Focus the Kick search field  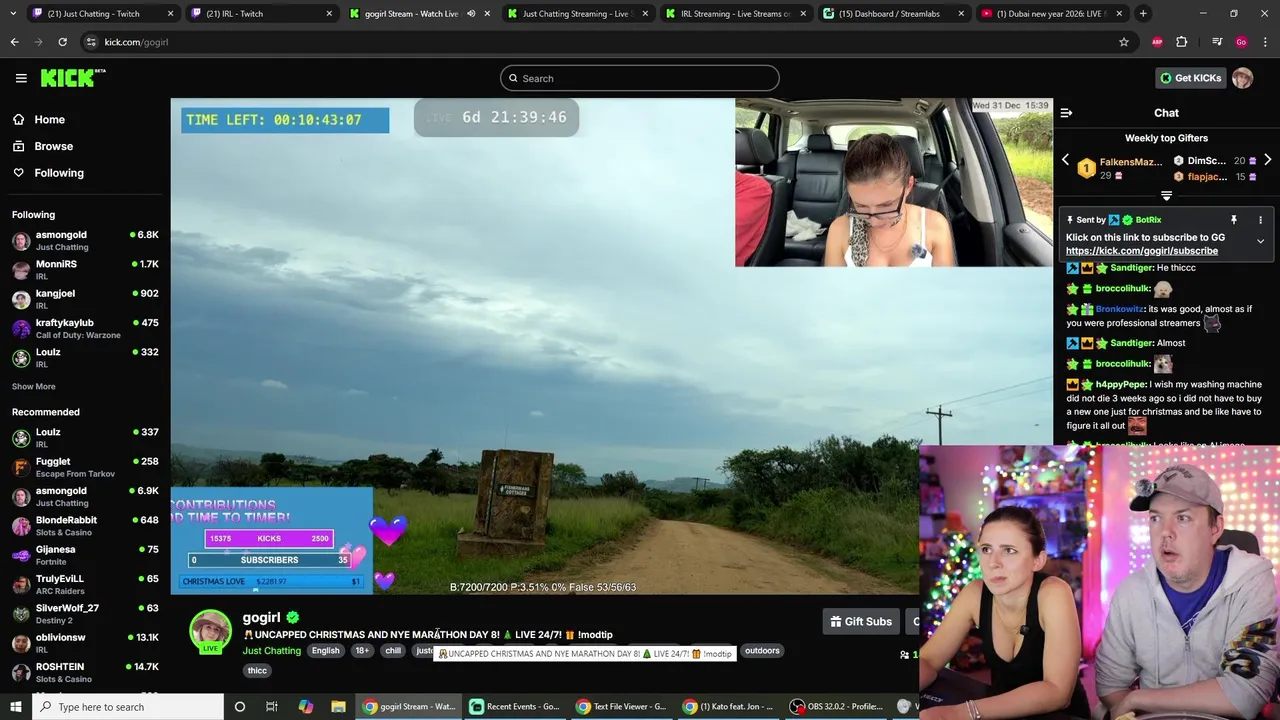(x=640, y=78)
